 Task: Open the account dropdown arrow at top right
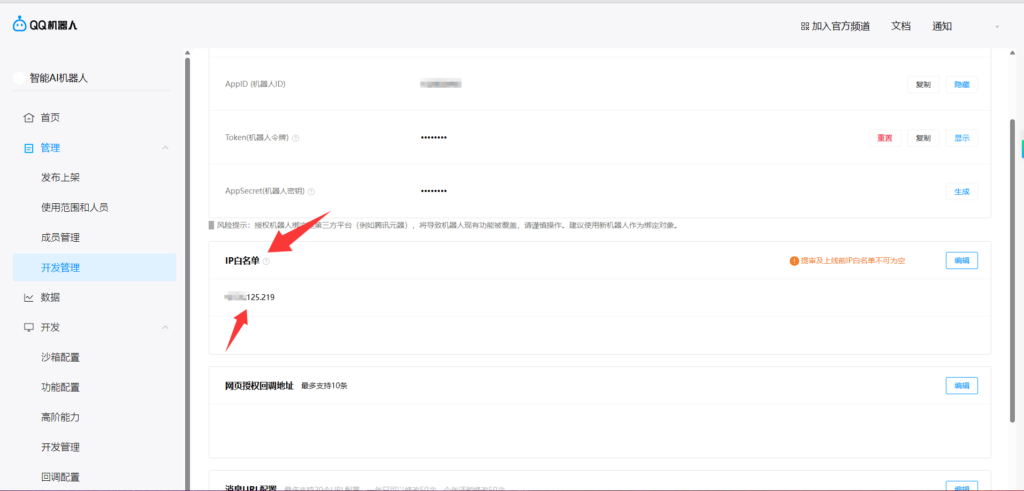(x=996, y=27)
